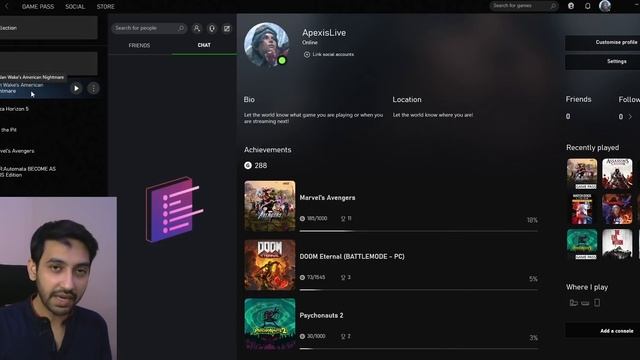This screenshot has width=640, height=360.
Task: Open the notifications bell
Action: pyautogui.click(x=588, y=6)
